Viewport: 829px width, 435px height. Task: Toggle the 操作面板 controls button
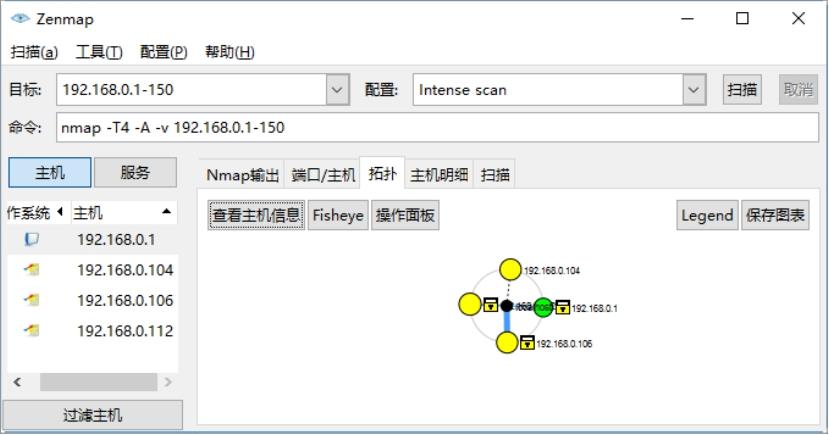[x=405, y=215]
